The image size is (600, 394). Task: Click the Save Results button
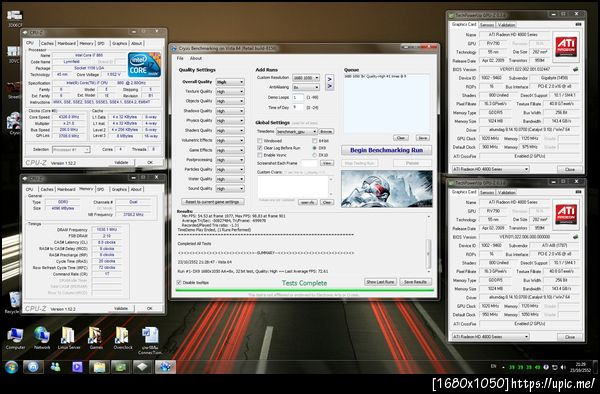tap(416, 282)
